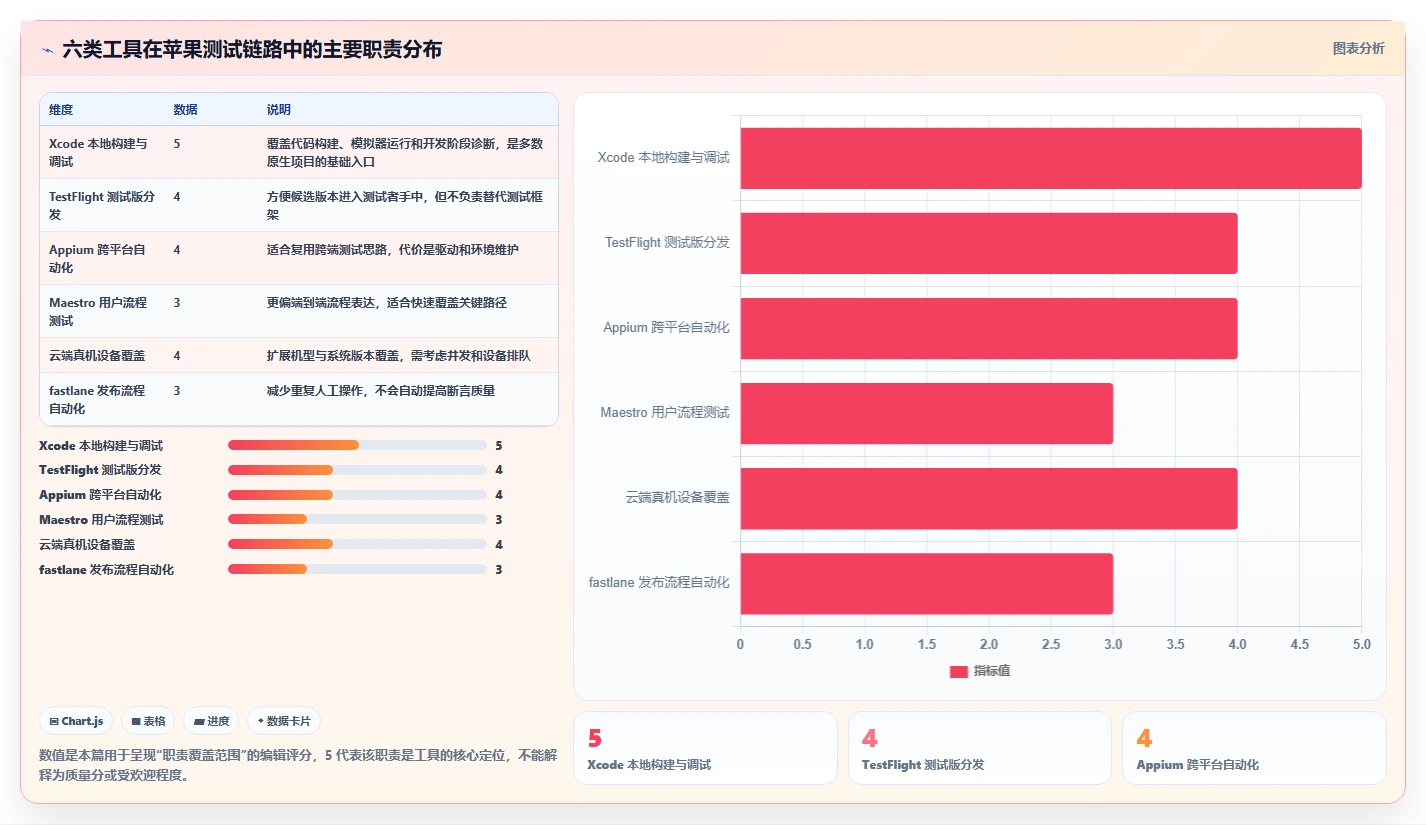The width and height of the screenshot is (1426, 825).
Task: Click the Appium description starting 适合复用跨端
Action: [393, 249]
